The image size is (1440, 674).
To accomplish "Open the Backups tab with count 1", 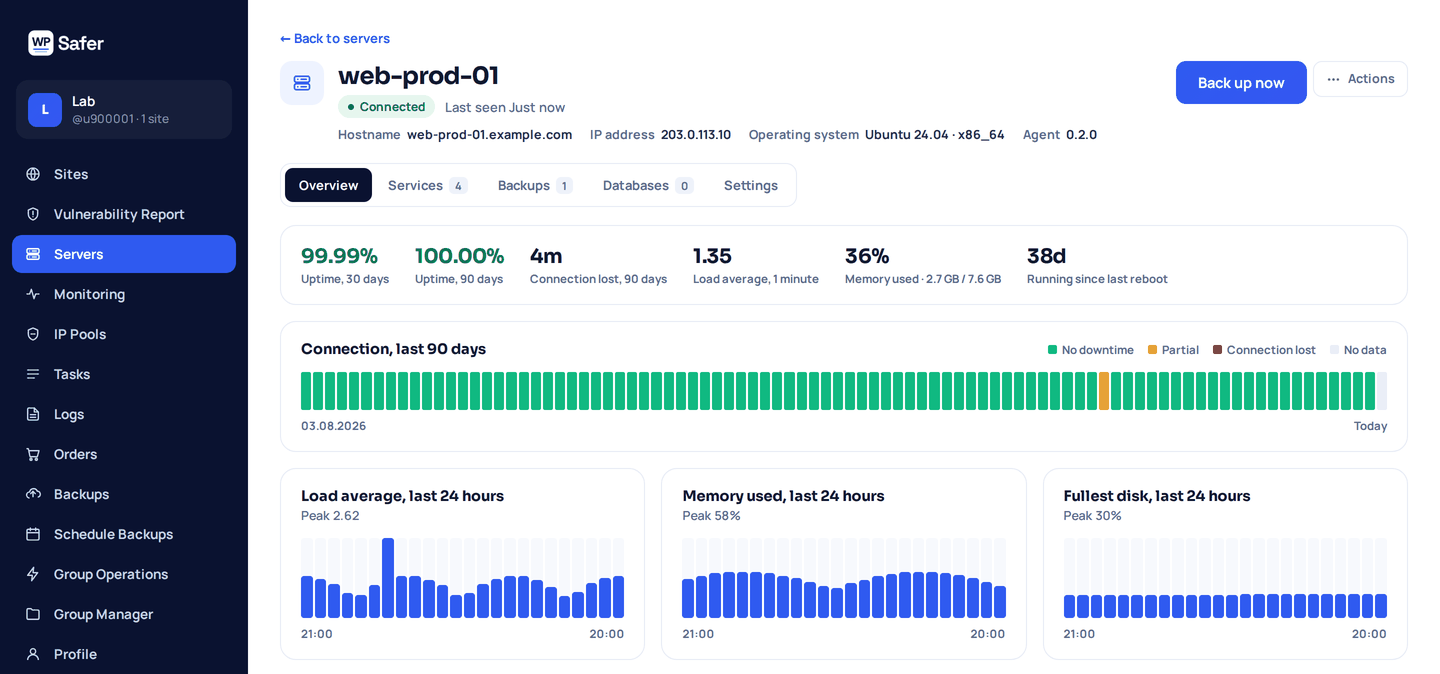I will pyautogui.click(x=535, y=185).
